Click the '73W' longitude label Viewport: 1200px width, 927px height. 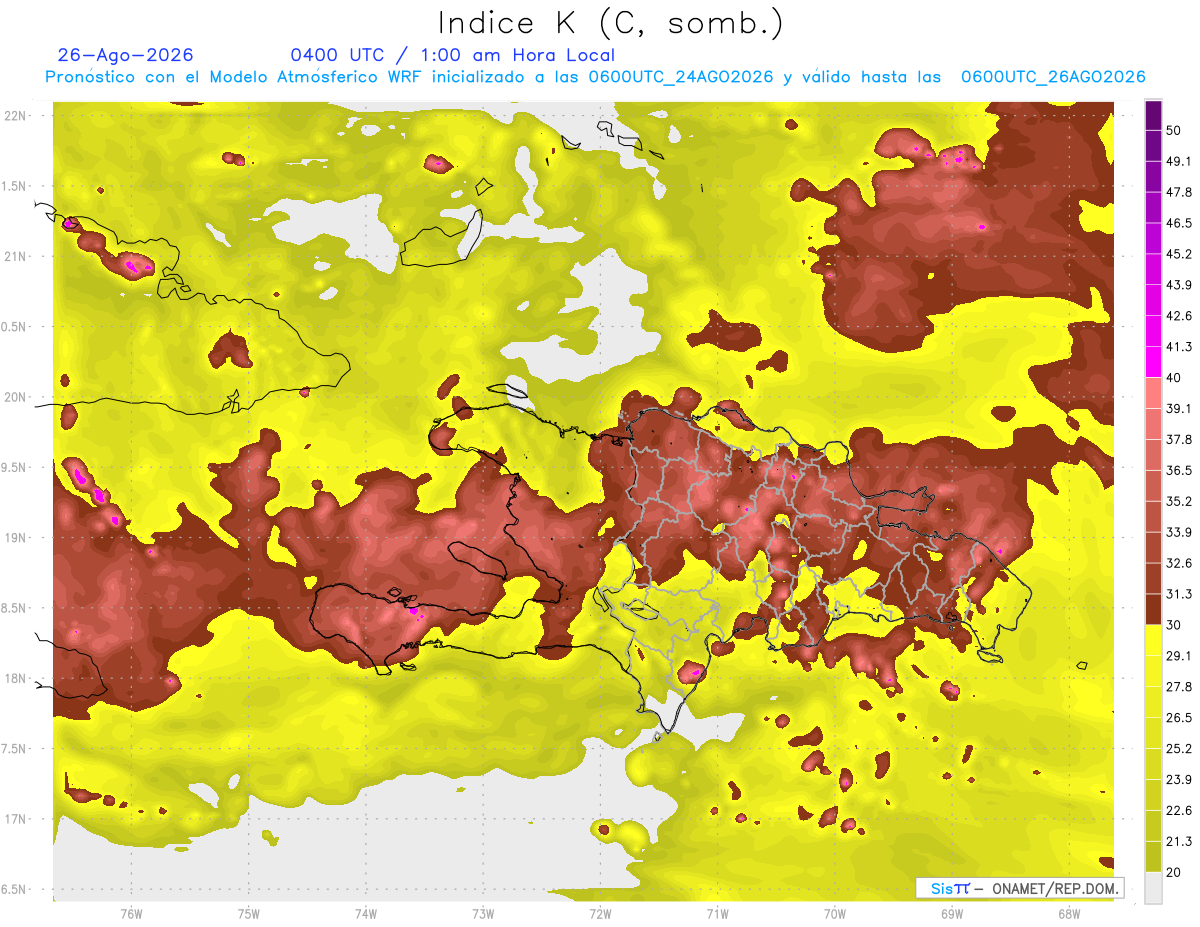(x=483, y=913)
